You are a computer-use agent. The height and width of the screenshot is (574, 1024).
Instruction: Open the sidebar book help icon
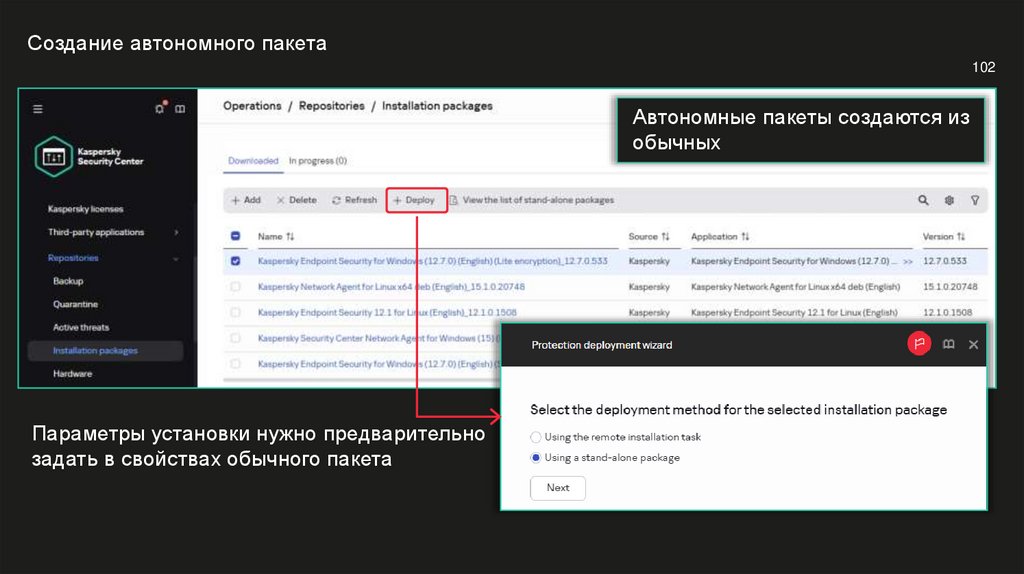[180, 109]
